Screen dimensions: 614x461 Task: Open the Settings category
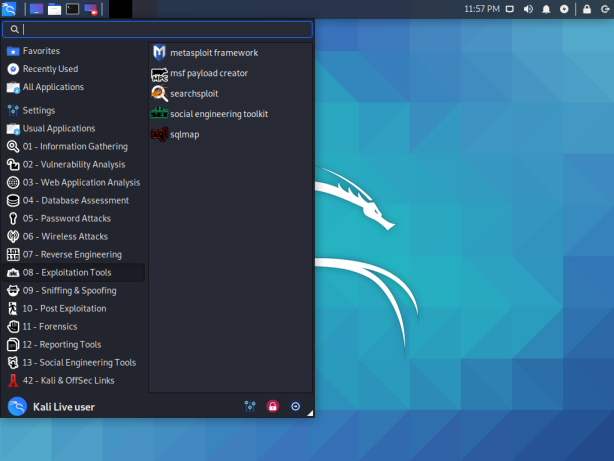tap(74, 110)
